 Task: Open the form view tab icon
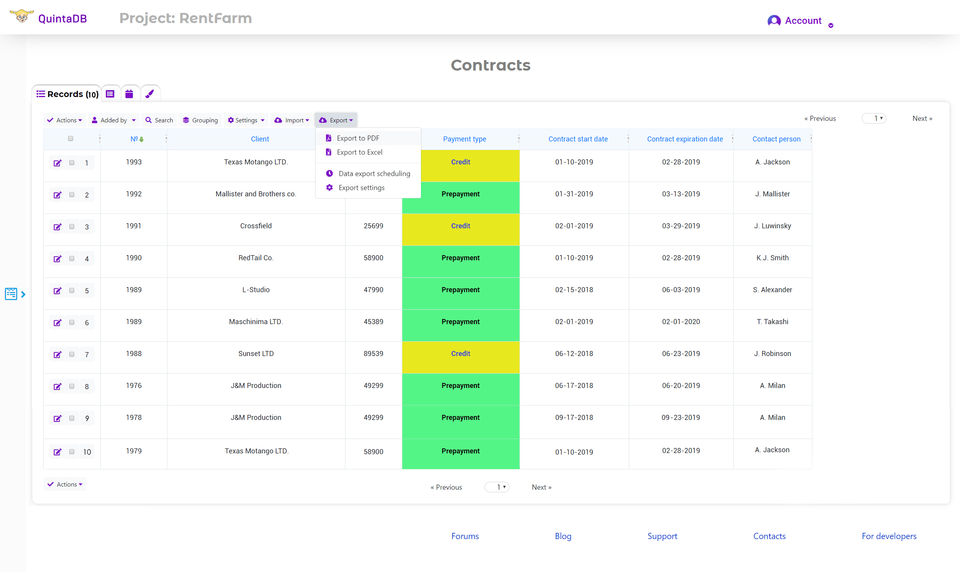coord(110,94)
